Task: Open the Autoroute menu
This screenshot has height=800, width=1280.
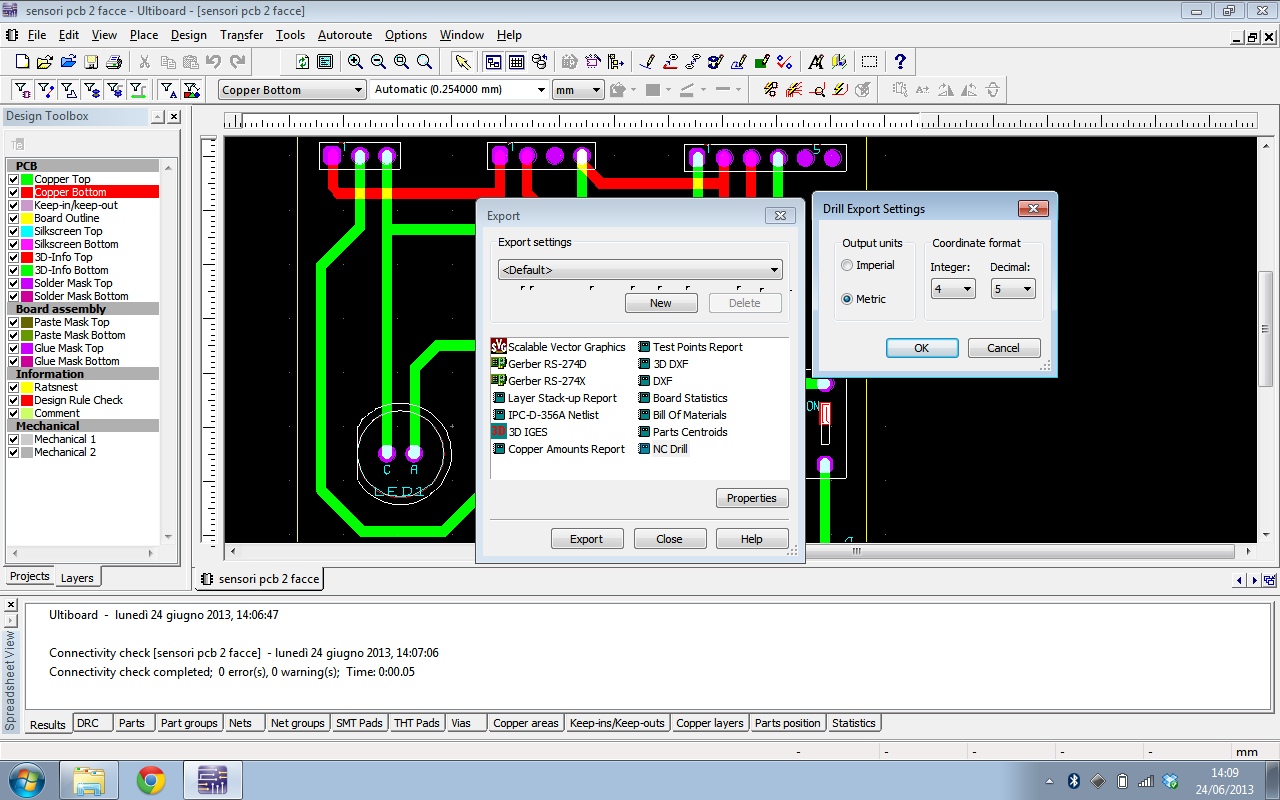Action: pos(344,35)
